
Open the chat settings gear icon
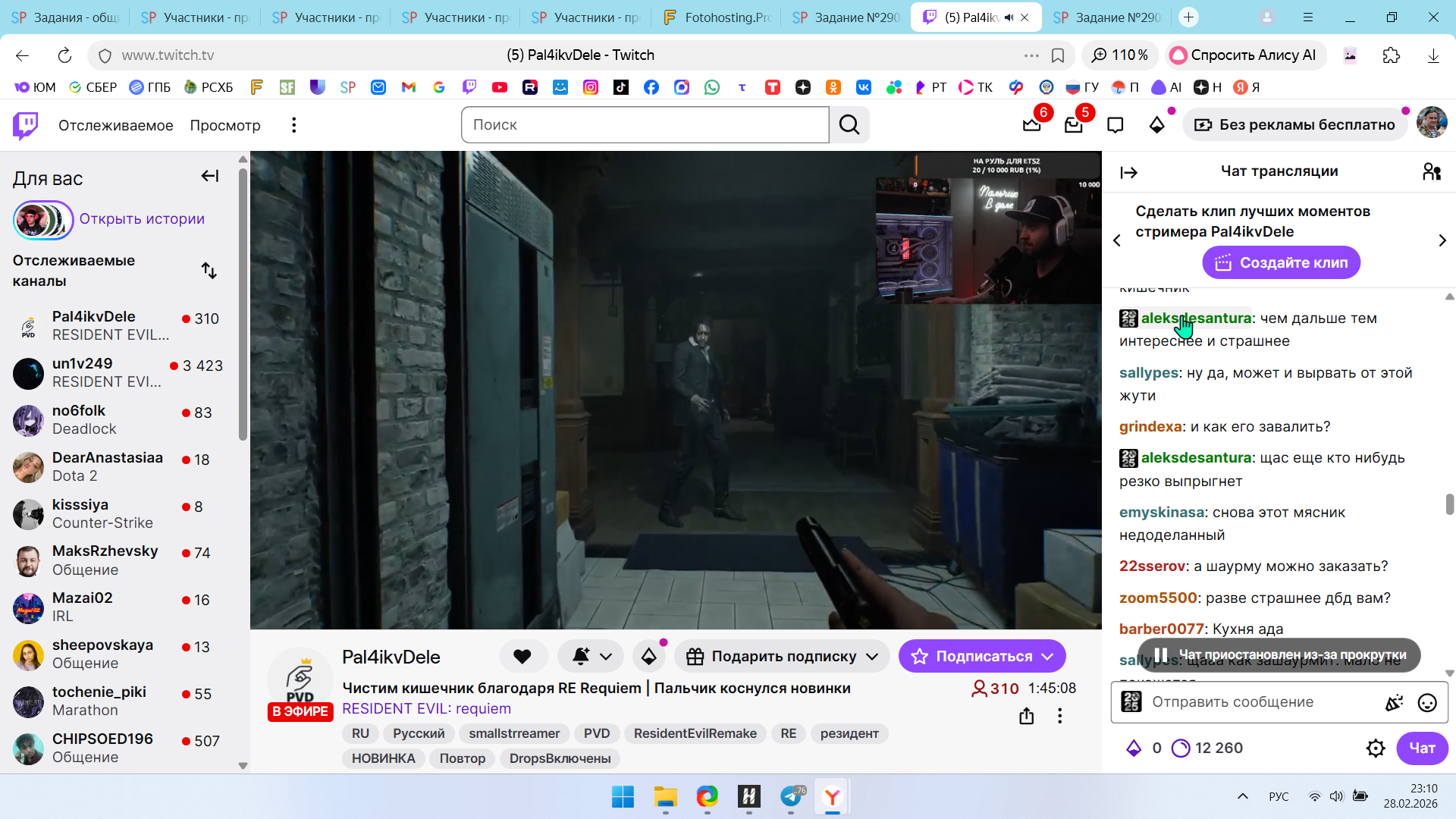coord(1376,748)
